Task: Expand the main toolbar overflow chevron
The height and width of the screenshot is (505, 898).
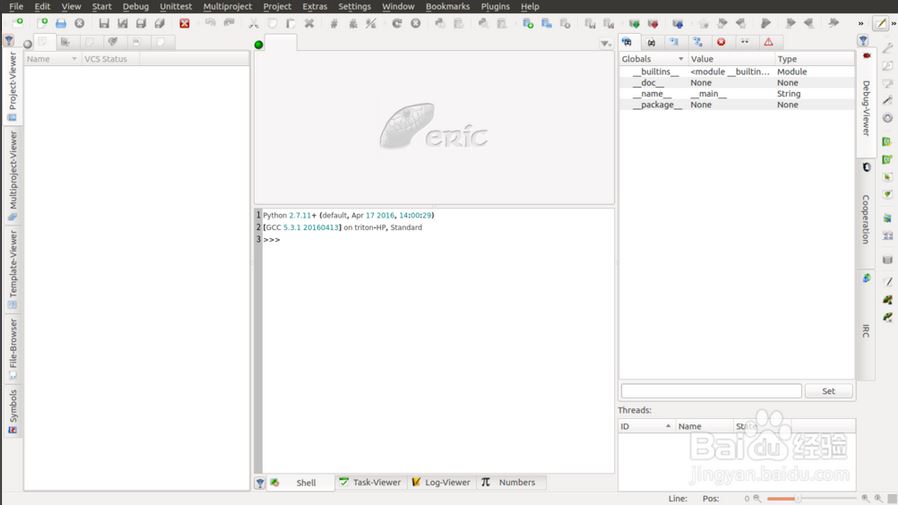Action: point(861,23)
